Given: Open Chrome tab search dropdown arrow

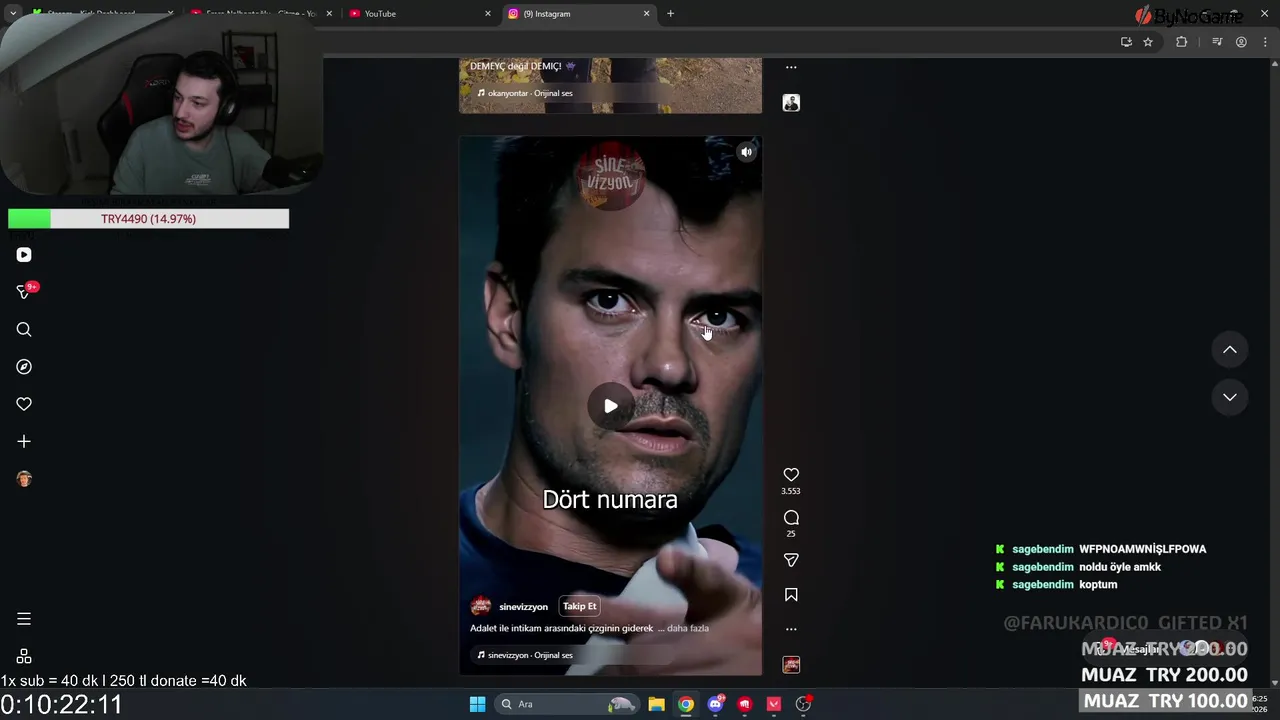Looking at the screenshot, I should (13, 13).
